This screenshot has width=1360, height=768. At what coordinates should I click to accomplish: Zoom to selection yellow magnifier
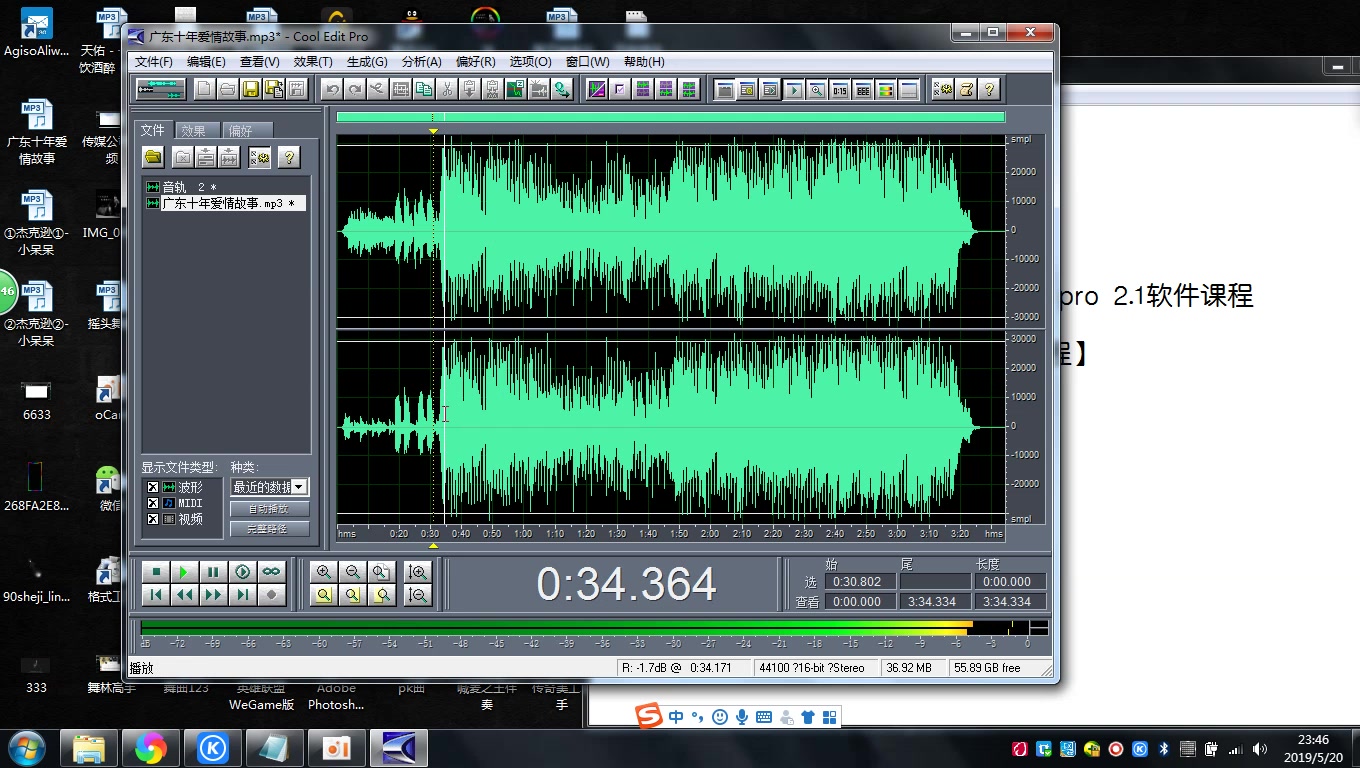pos(323,595)
